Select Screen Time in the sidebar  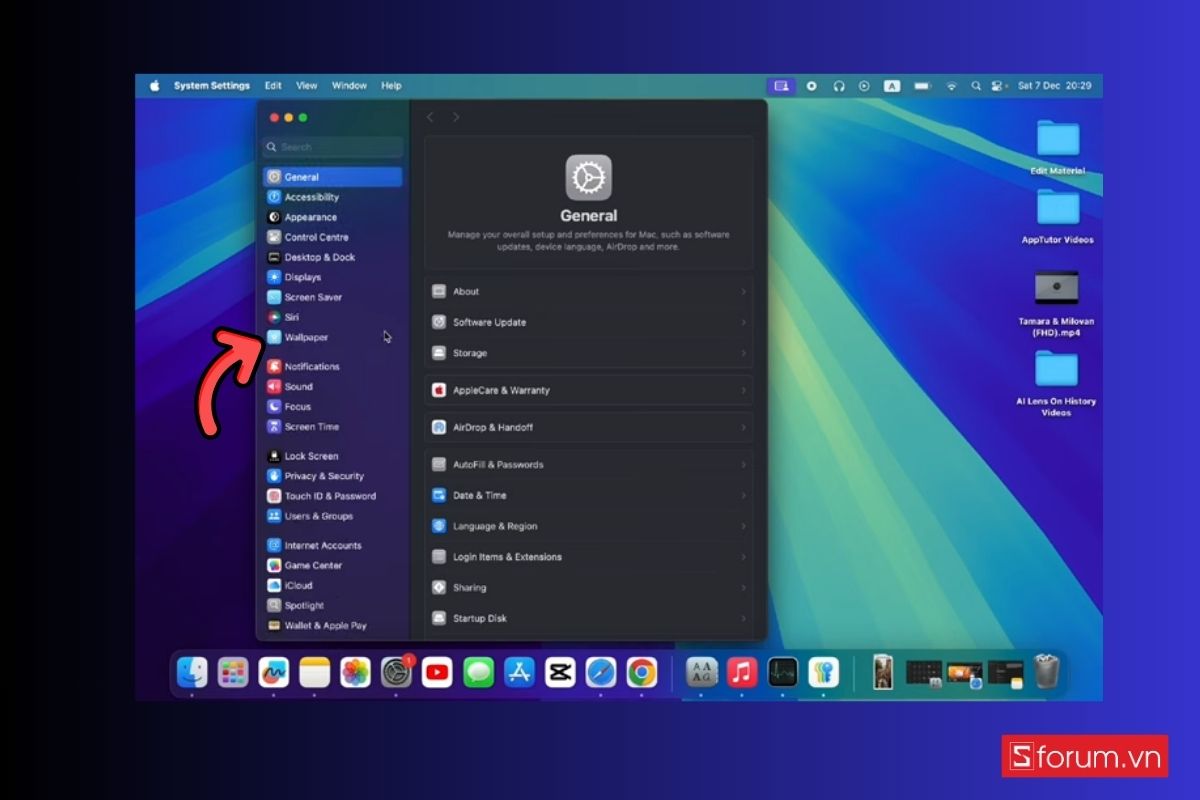332,426
